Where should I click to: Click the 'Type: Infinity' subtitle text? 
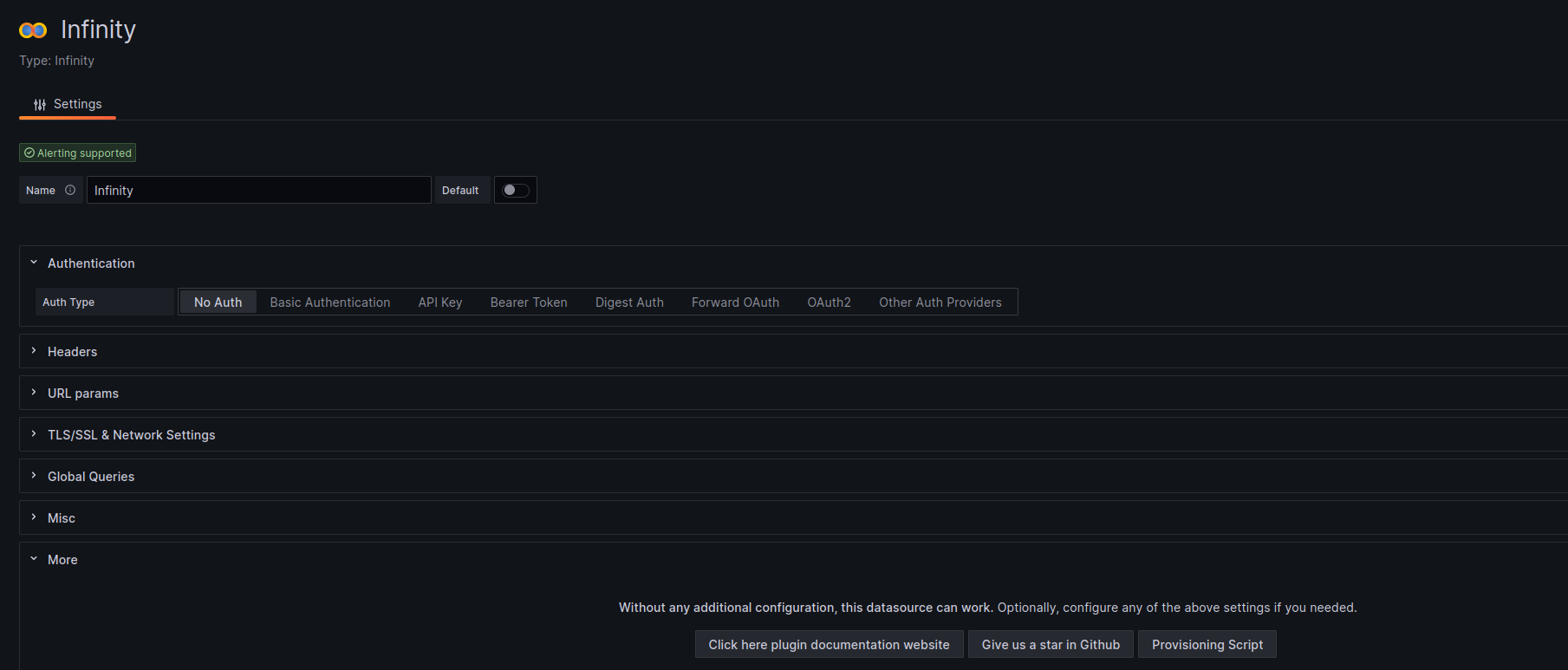tap(56, 61)
